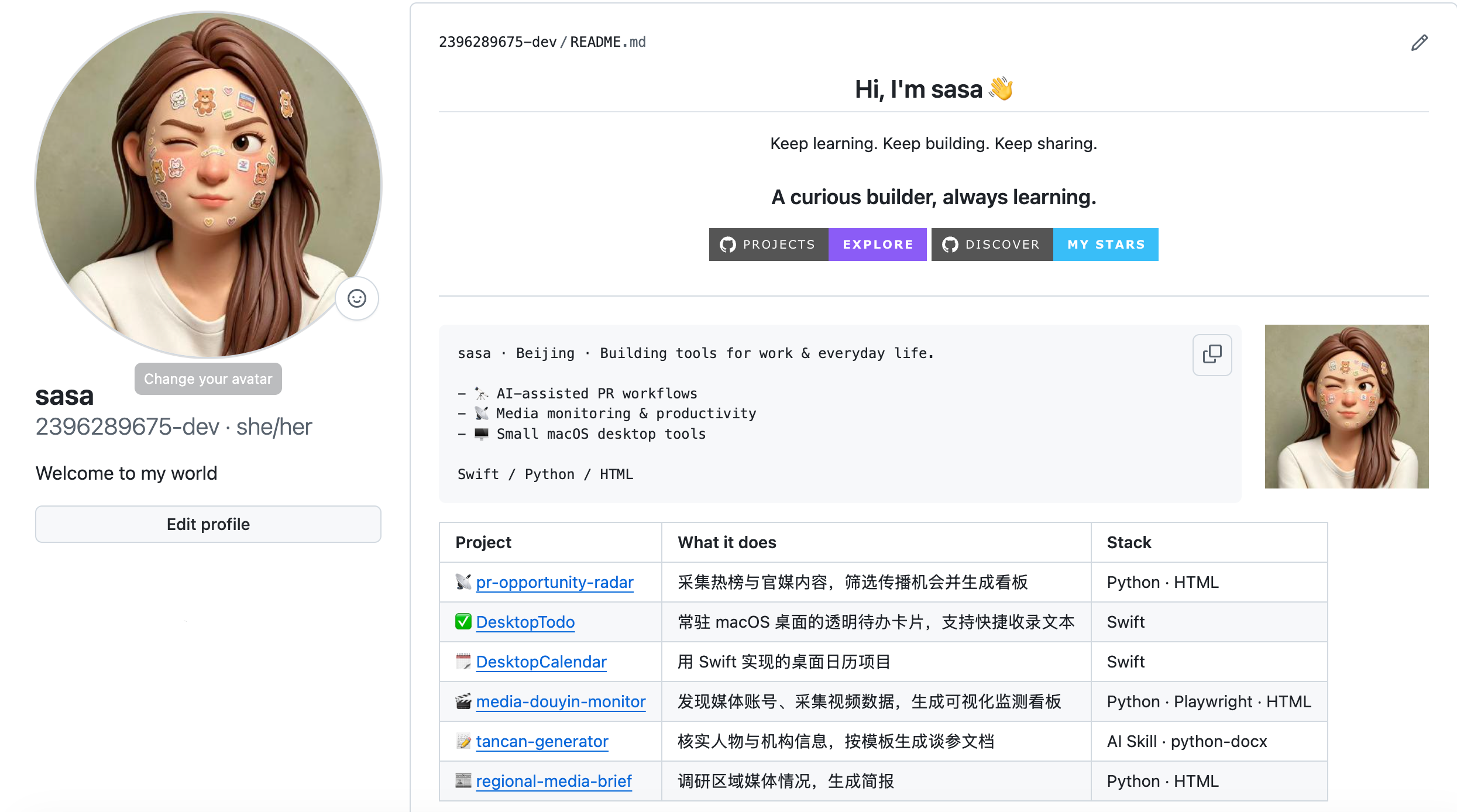Click the green checkmark emoji beside DesktopTodo
This screenshot has width=1457, height=812.
463,622
